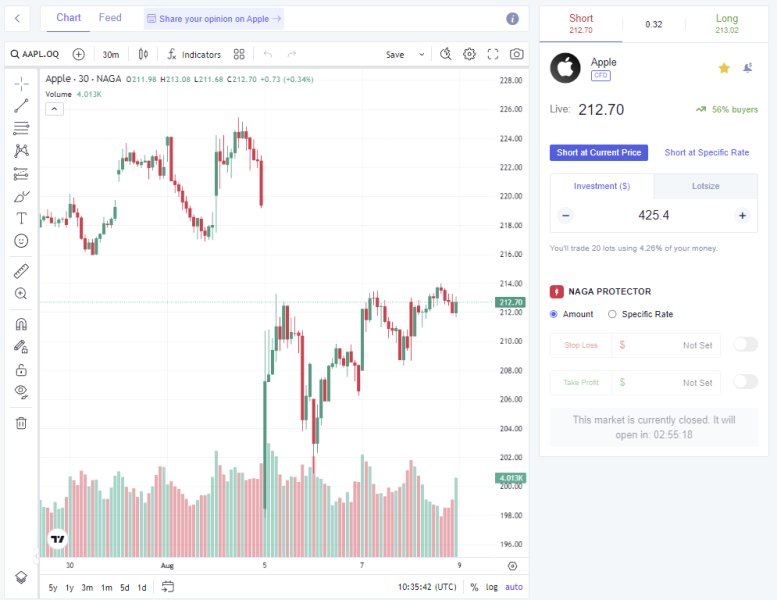Viewport: 777px width, 600px height.
Task: Enter fullscreen chart mode
Action: pos(493,54)
